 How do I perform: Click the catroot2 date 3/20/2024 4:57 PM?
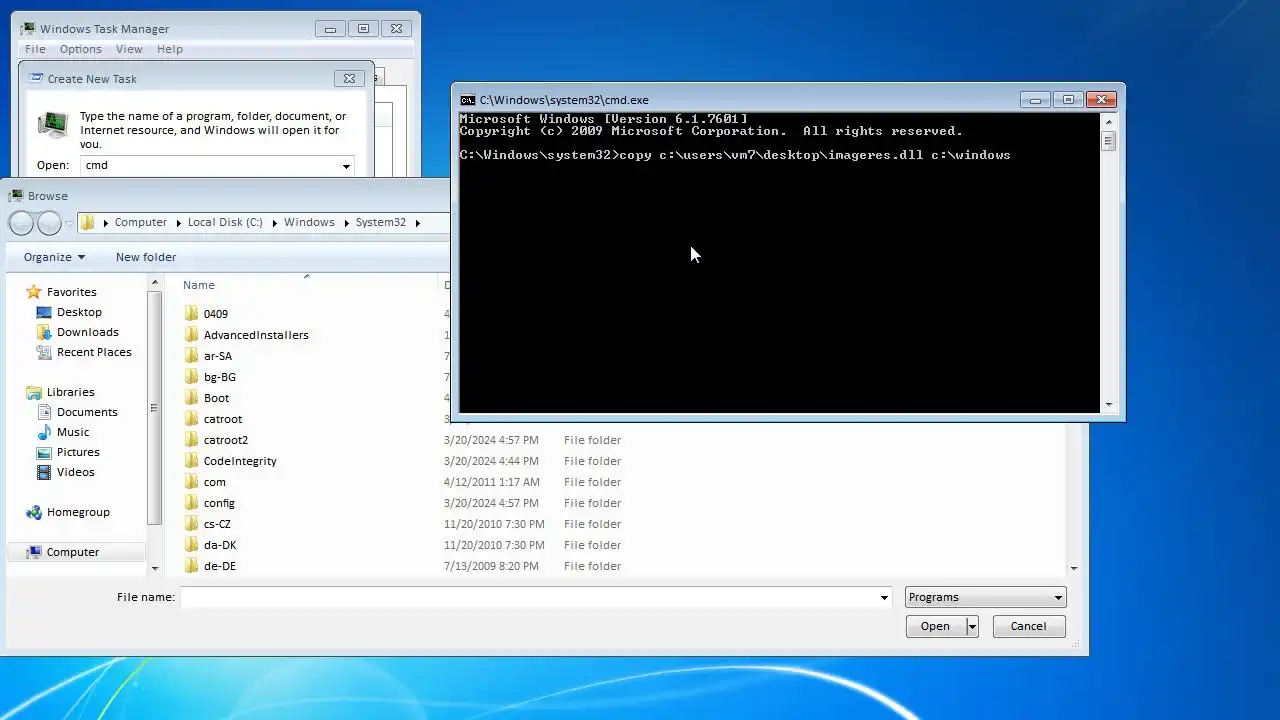pyautogui.click(x=491, y=440)
